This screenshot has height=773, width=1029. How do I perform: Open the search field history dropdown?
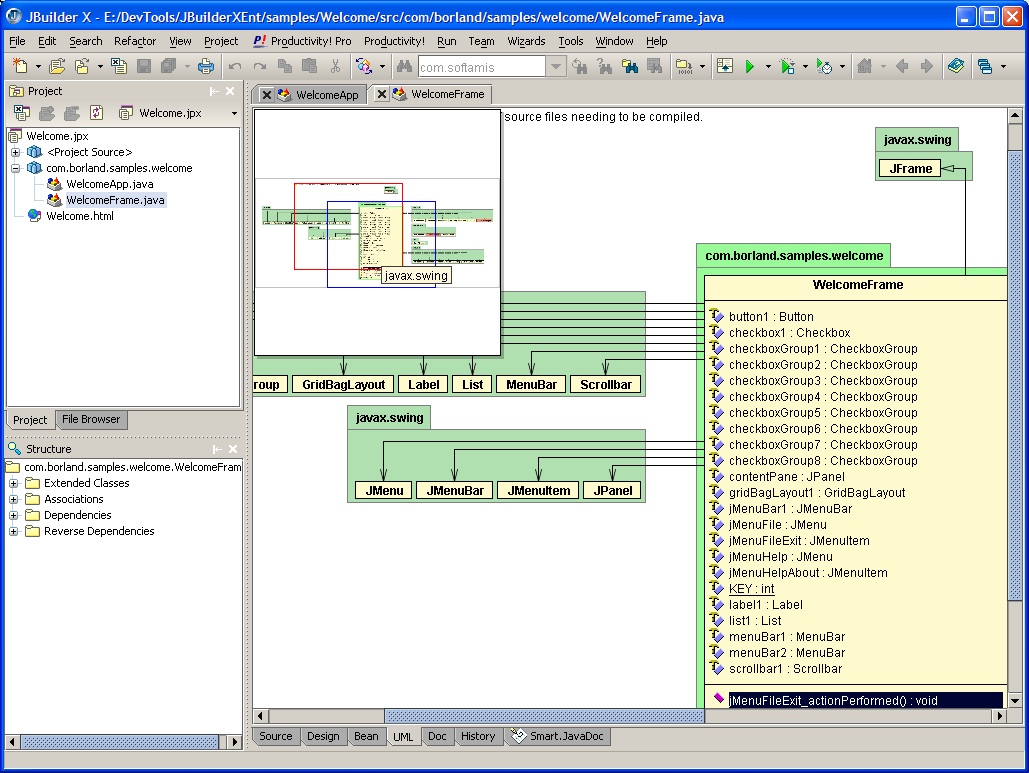(556, 66)
